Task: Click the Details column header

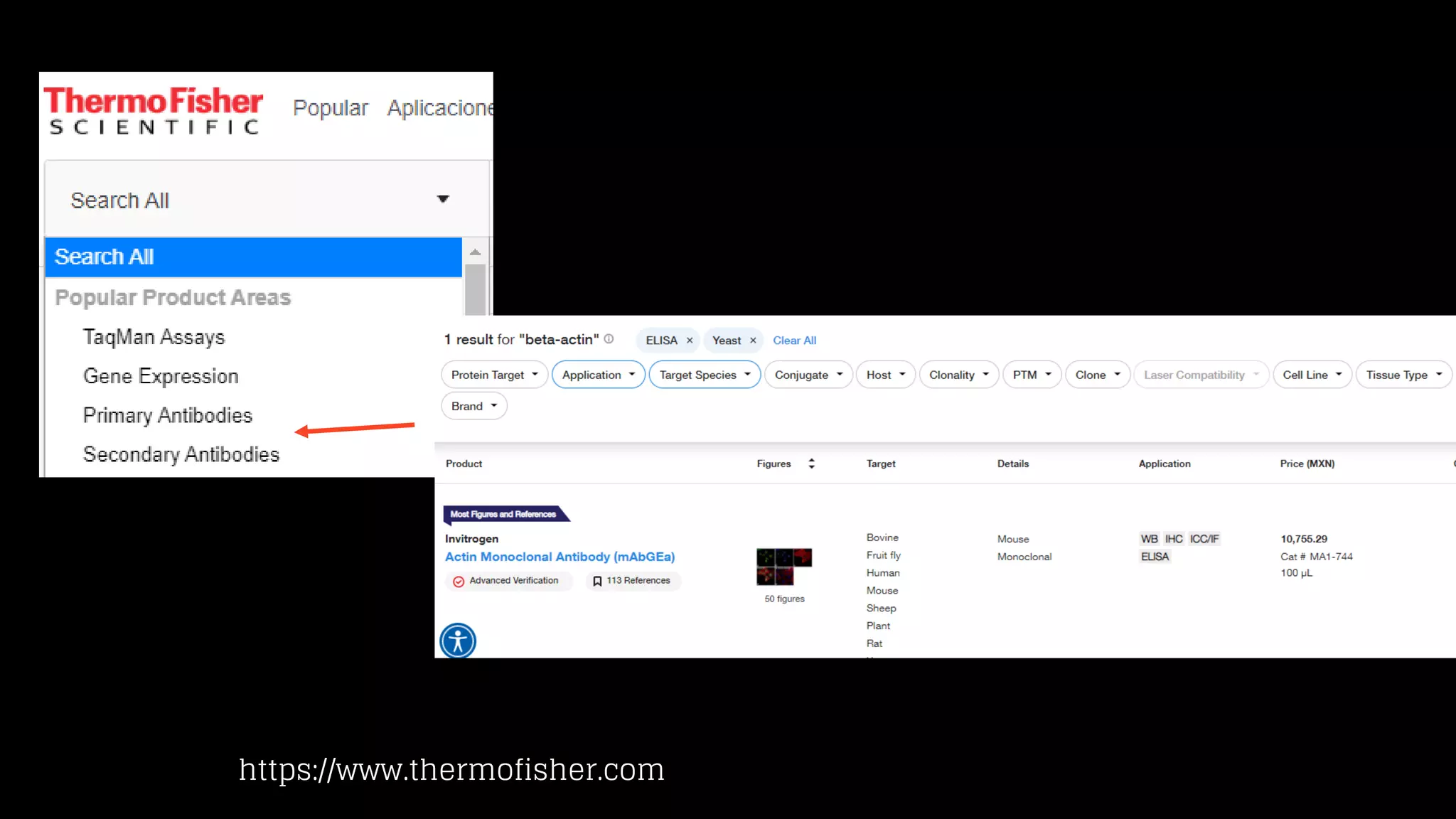Action: click(x=1013, y=464)
